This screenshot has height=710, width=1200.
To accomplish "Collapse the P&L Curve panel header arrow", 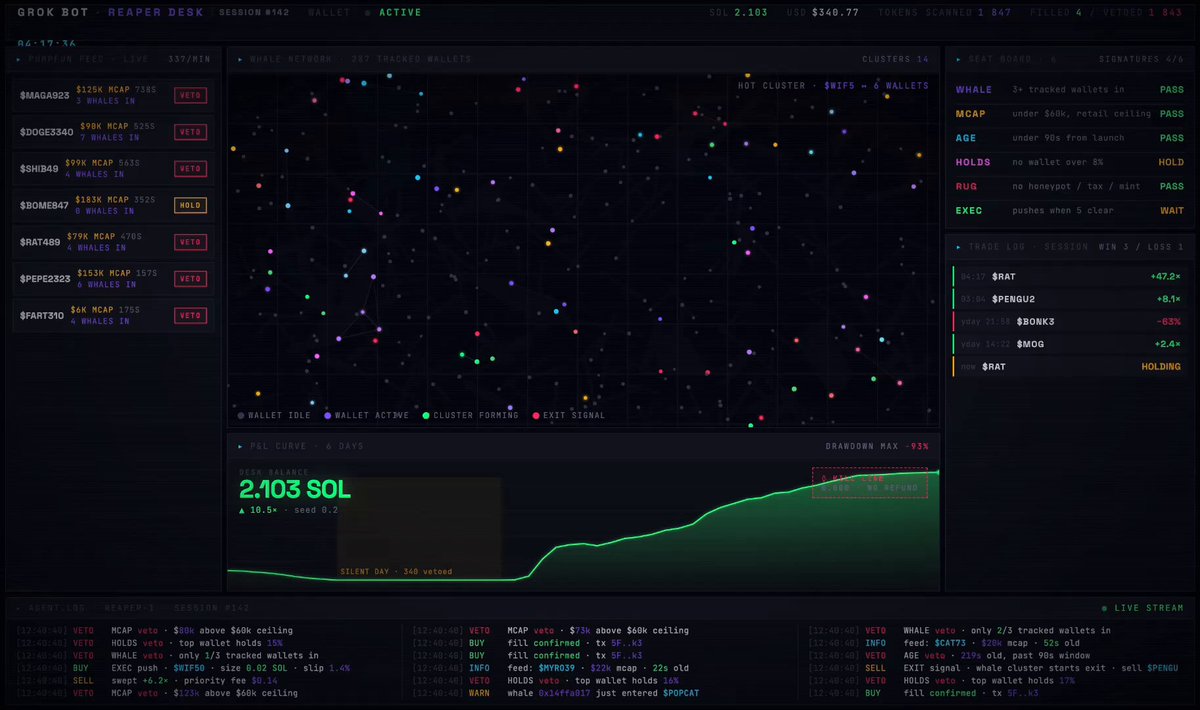I will [x=239, y=446].
